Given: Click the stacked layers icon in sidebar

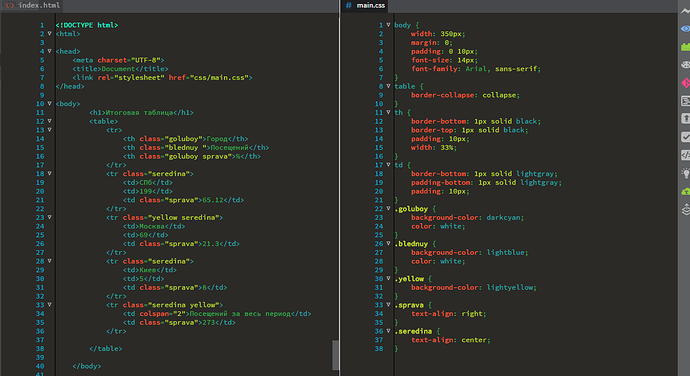Looking at the screenshot, I should 686,210.
